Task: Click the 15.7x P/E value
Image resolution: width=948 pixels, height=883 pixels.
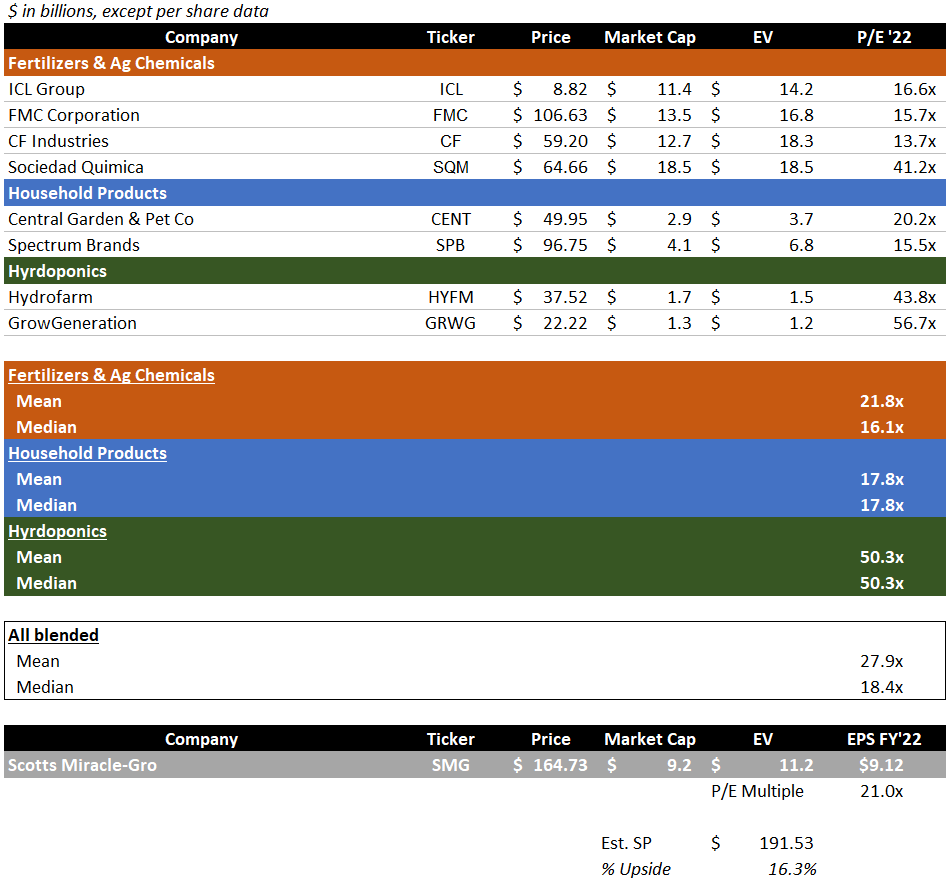Action: click(915, 115)
